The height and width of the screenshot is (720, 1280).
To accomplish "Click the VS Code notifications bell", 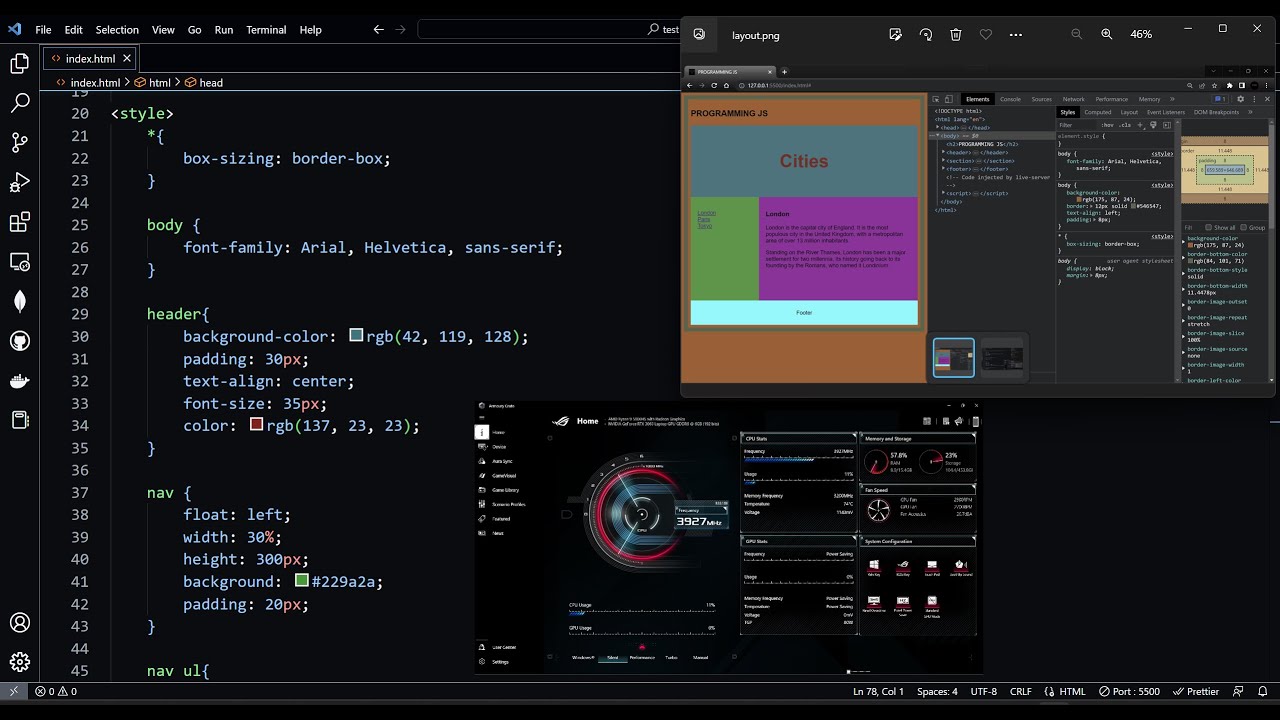I will coord(1265,691).
